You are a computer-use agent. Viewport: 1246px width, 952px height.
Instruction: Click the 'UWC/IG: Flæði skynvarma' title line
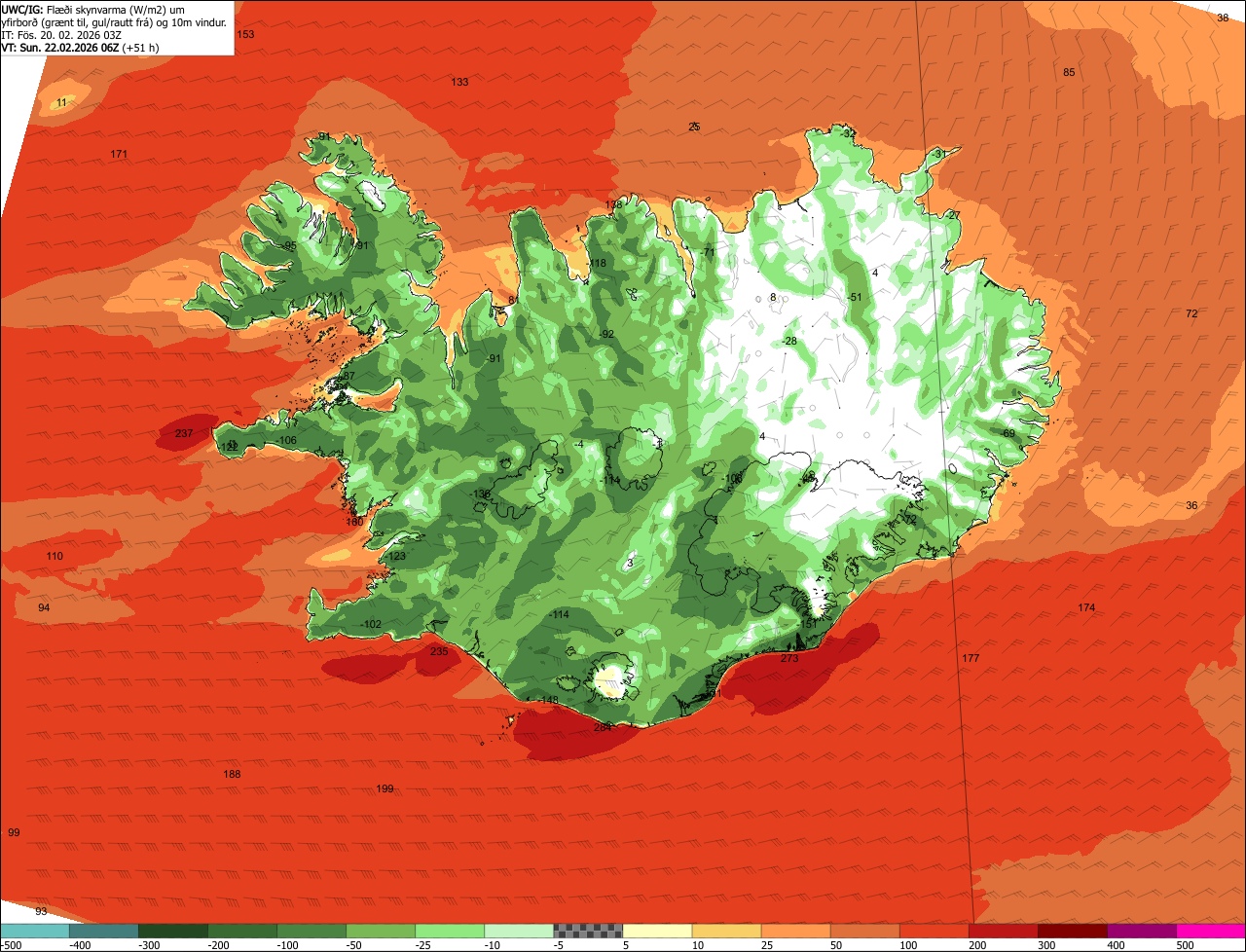coord(92,9)
